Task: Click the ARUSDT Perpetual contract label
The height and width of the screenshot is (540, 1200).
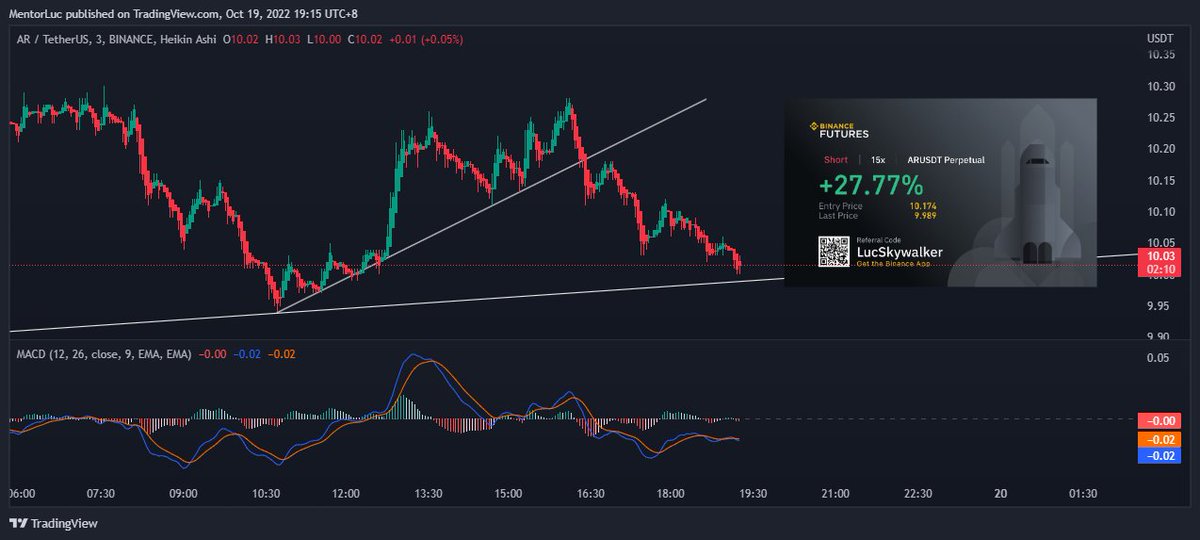Action: click(945, 160)
